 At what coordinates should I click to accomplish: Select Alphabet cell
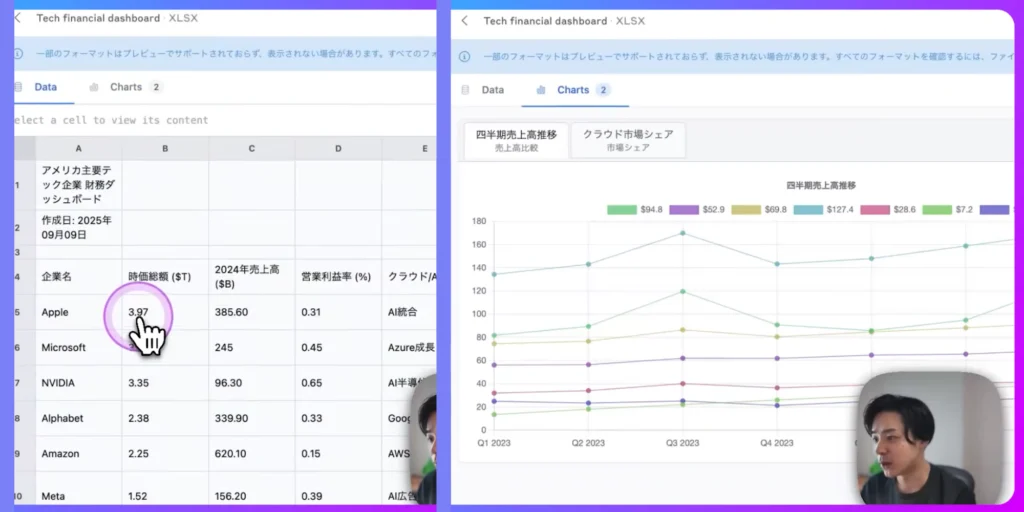pyautogui.click(x=78, y=418)
